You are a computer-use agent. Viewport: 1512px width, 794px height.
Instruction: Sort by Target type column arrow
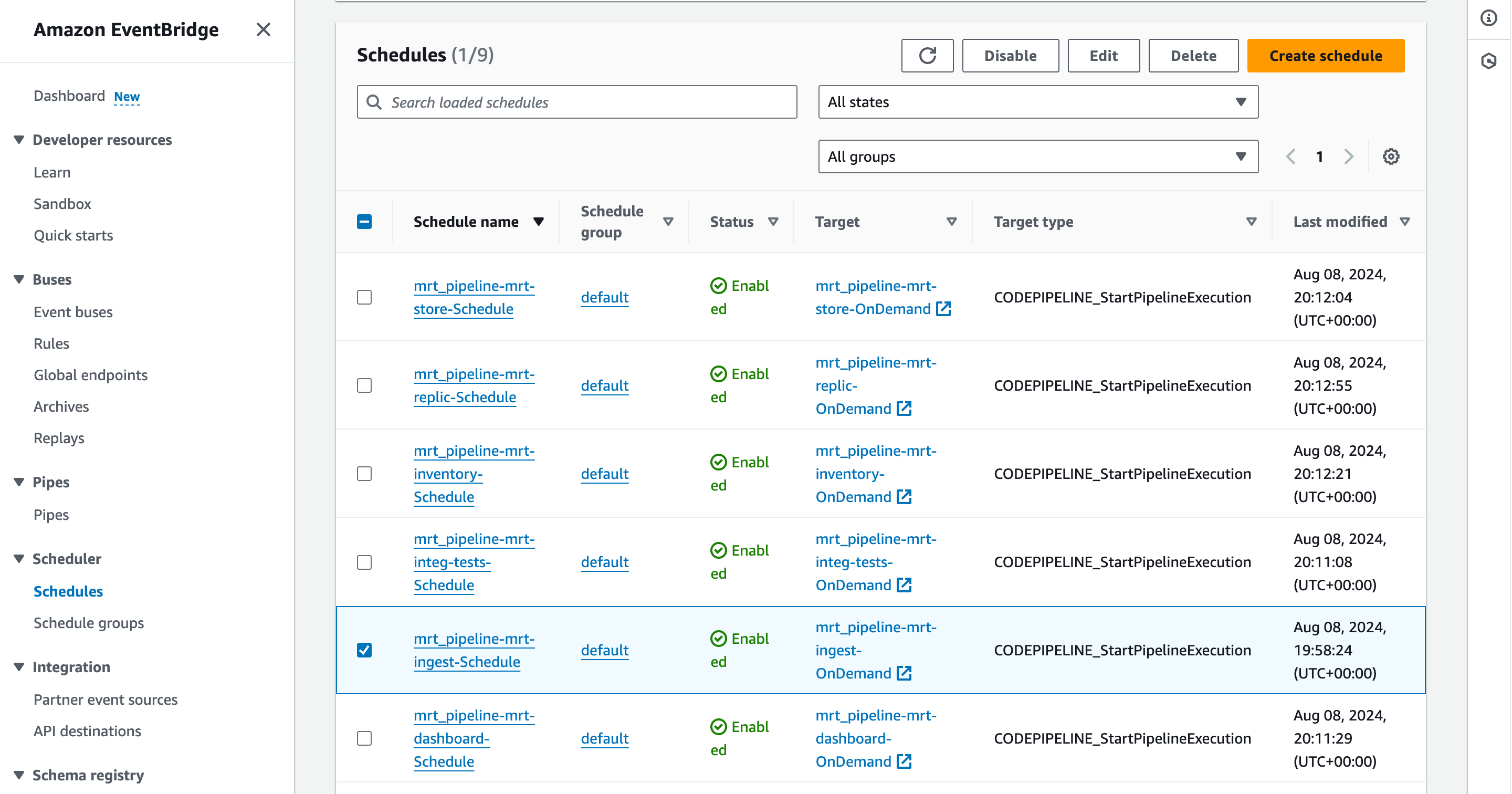coord(1251,222)
